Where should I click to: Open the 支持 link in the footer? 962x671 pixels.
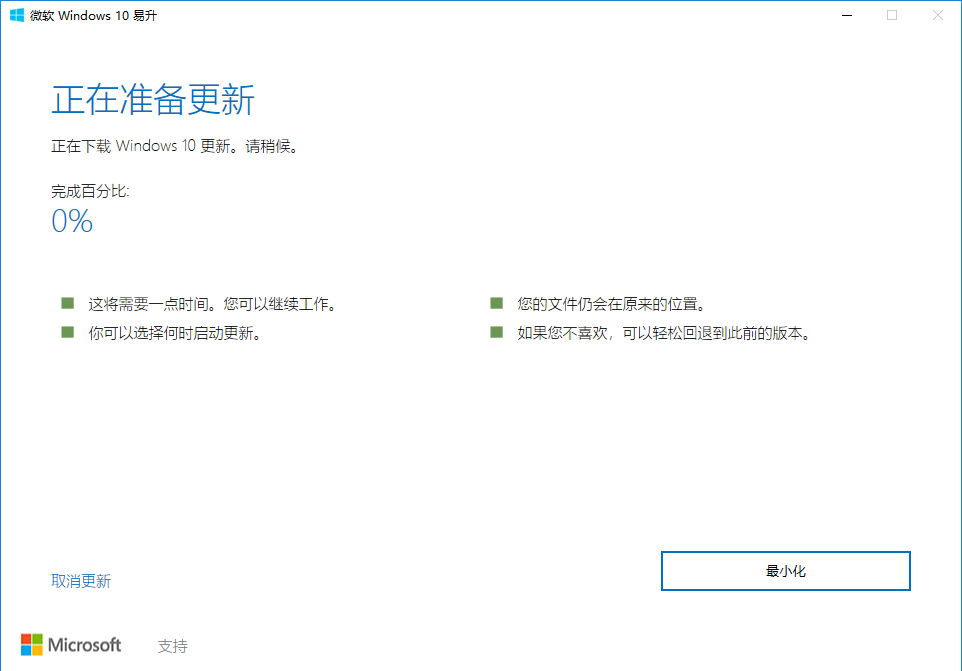[172, 646]
